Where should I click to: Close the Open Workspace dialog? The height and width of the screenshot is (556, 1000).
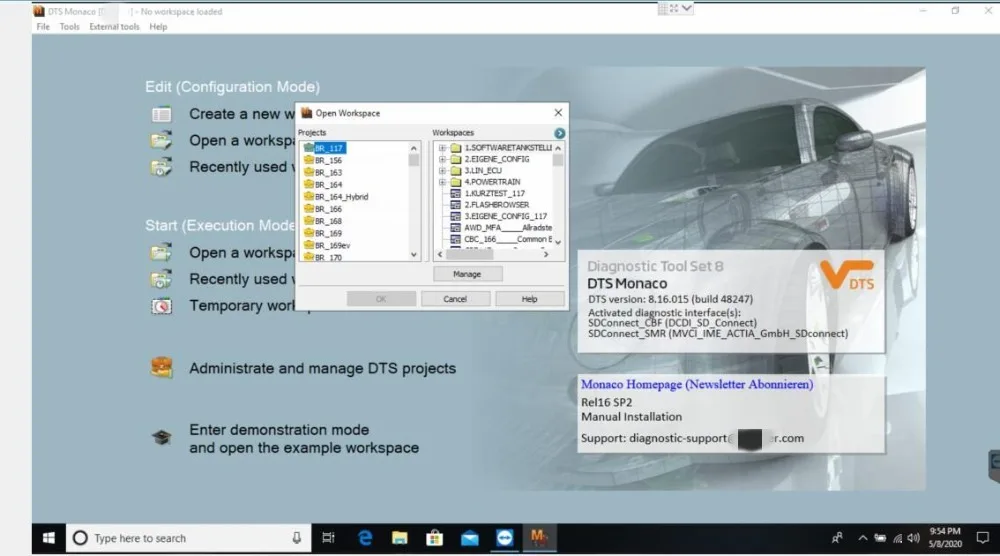click(x=558, y=113)
